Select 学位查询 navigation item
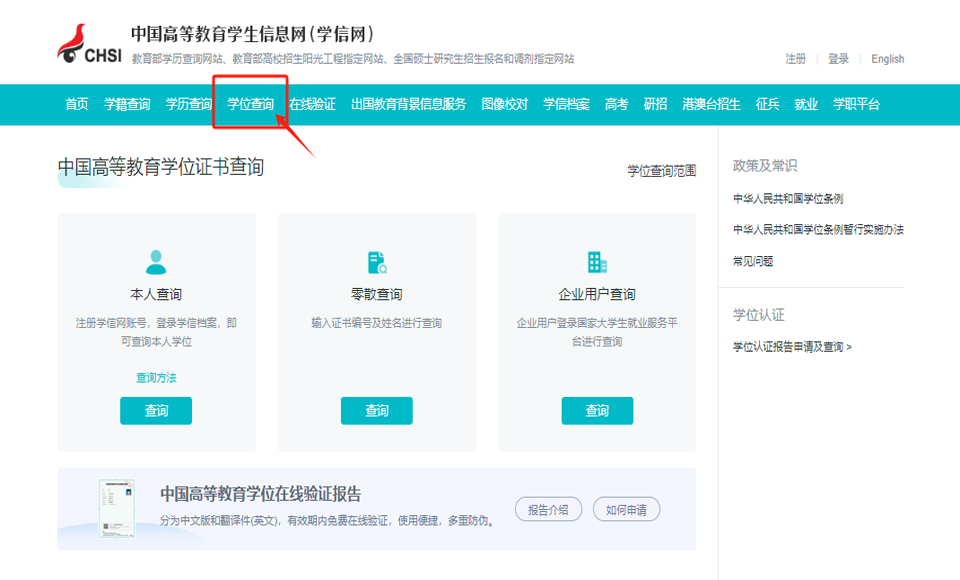 click(x=250, y=104)
